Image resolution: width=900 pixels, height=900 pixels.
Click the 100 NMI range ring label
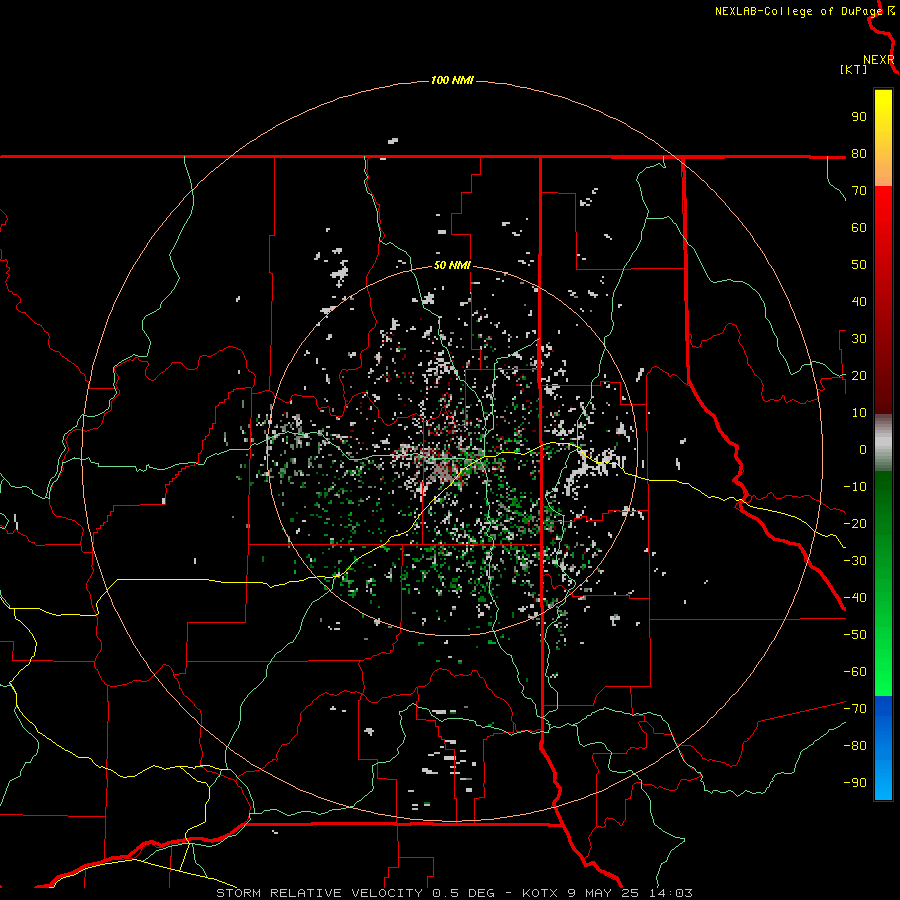coord(452,80)
